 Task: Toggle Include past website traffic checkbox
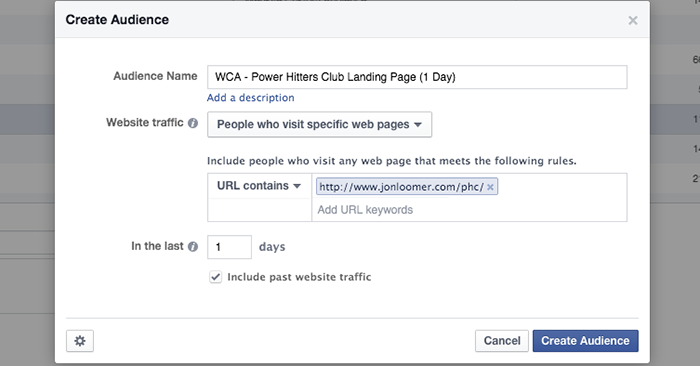click(x=216, y=277)
